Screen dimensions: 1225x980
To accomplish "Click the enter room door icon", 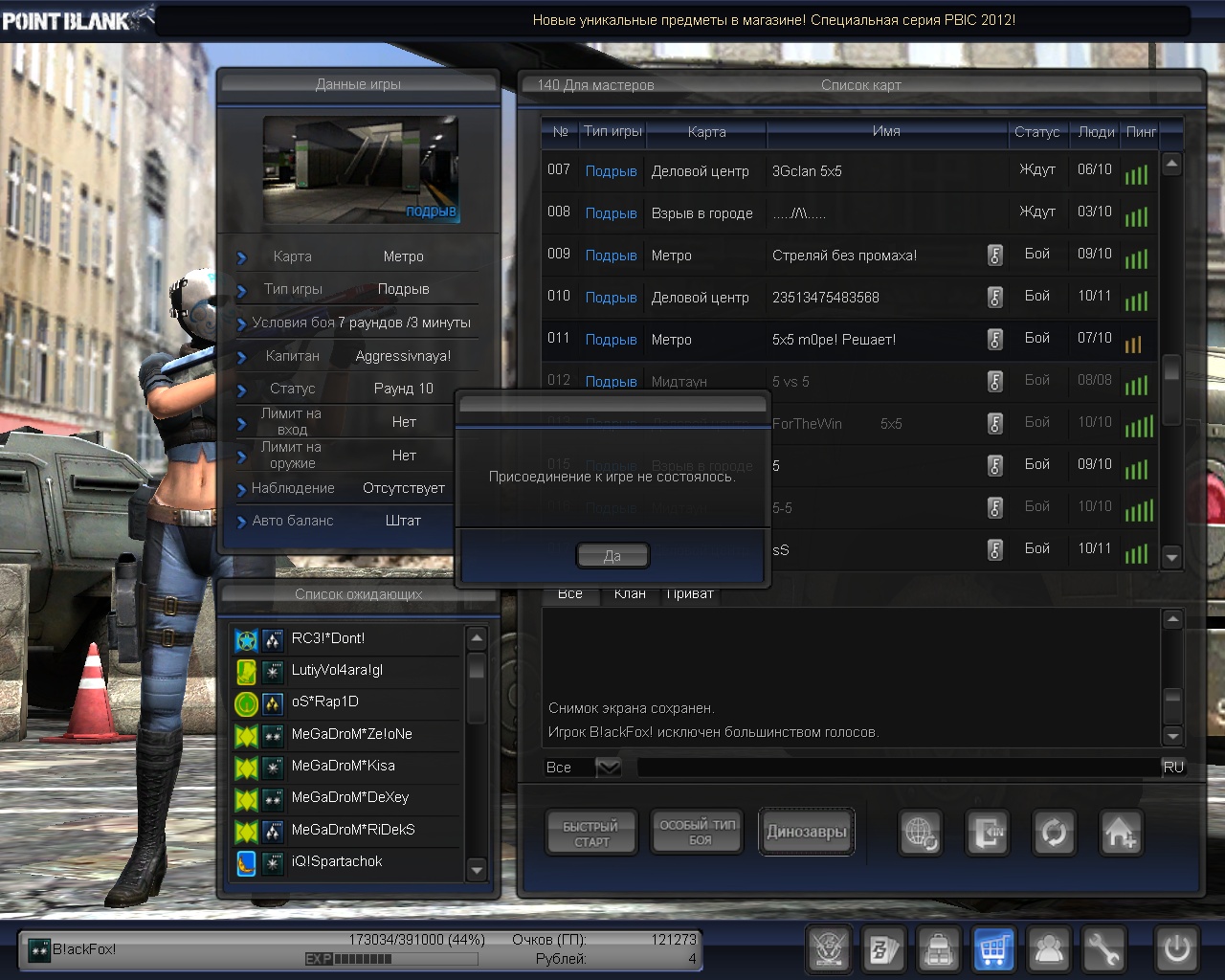I will 987,833.
